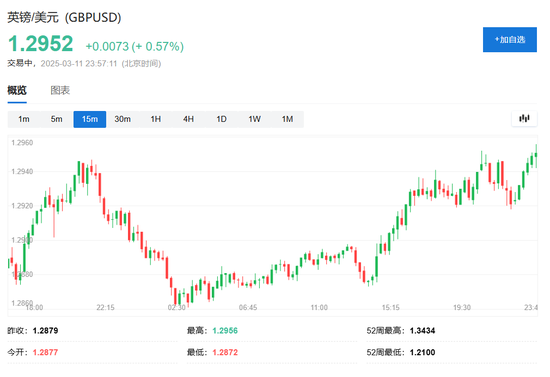Switch to the 概览 tab
Image resolution: width=550 pixels, height=377 pixels.
click(17, 90)
